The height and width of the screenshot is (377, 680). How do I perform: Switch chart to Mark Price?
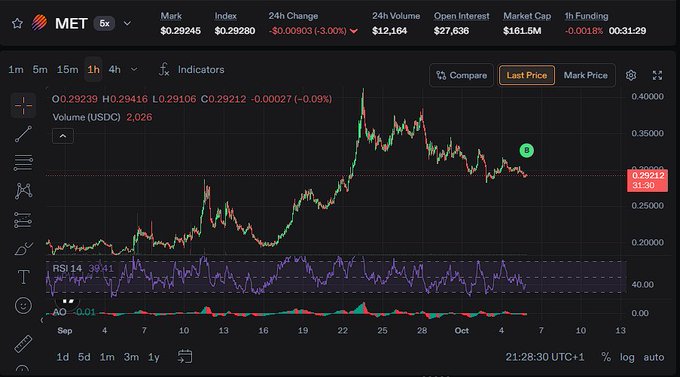tap(585, 75)
